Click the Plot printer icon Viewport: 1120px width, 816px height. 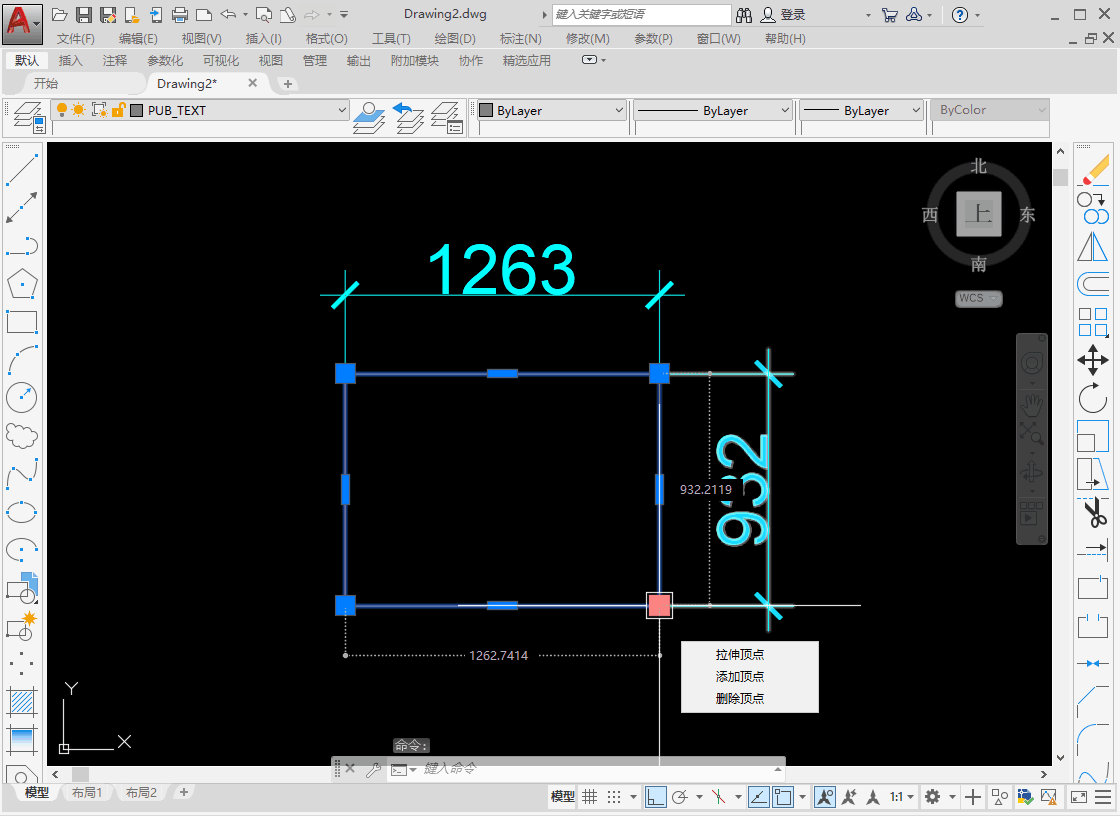point(180,14)
